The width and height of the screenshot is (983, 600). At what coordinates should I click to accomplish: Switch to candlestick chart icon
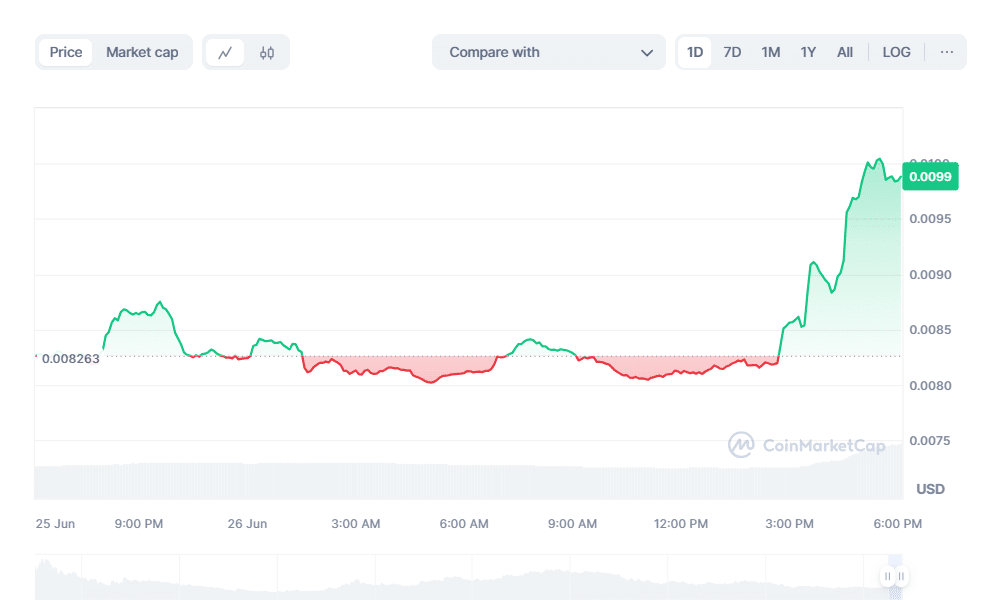click(x=267, y=53)
